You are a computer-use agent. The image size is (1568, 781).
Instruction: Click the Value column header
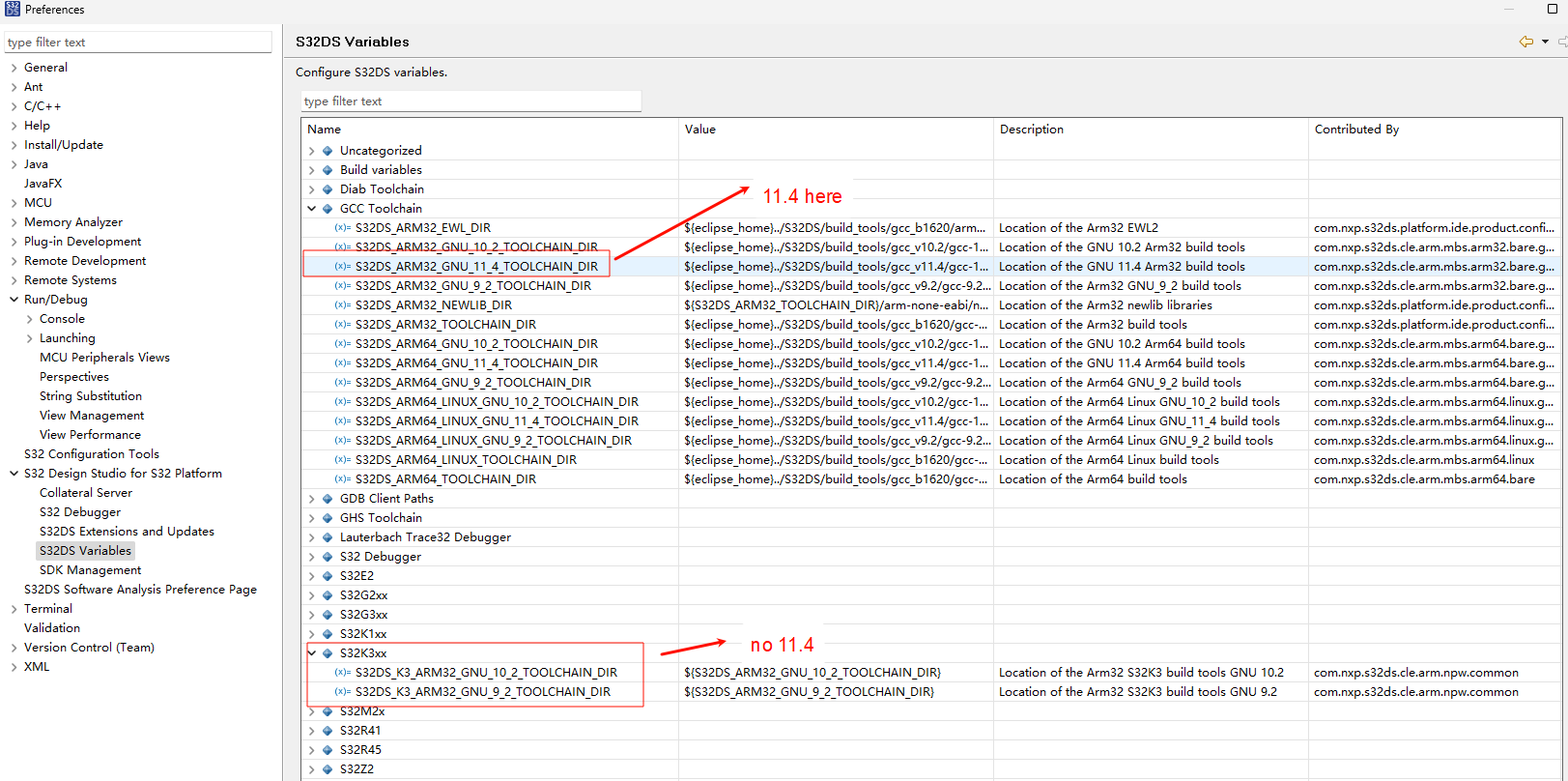836,130
